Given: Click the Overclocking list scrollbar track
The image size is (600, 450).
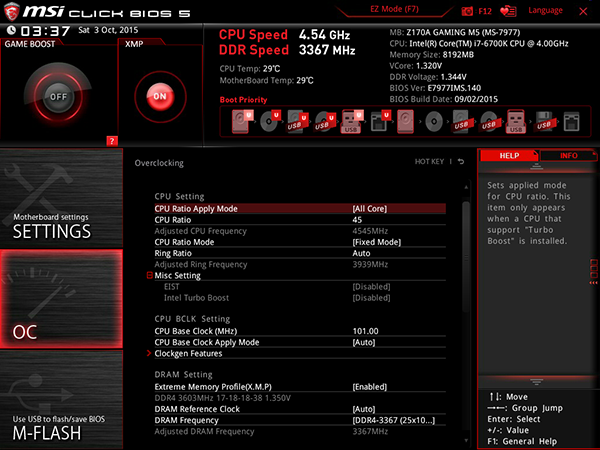Looking at the screenshot, I should pyautogui.click(x=466, y=314).
